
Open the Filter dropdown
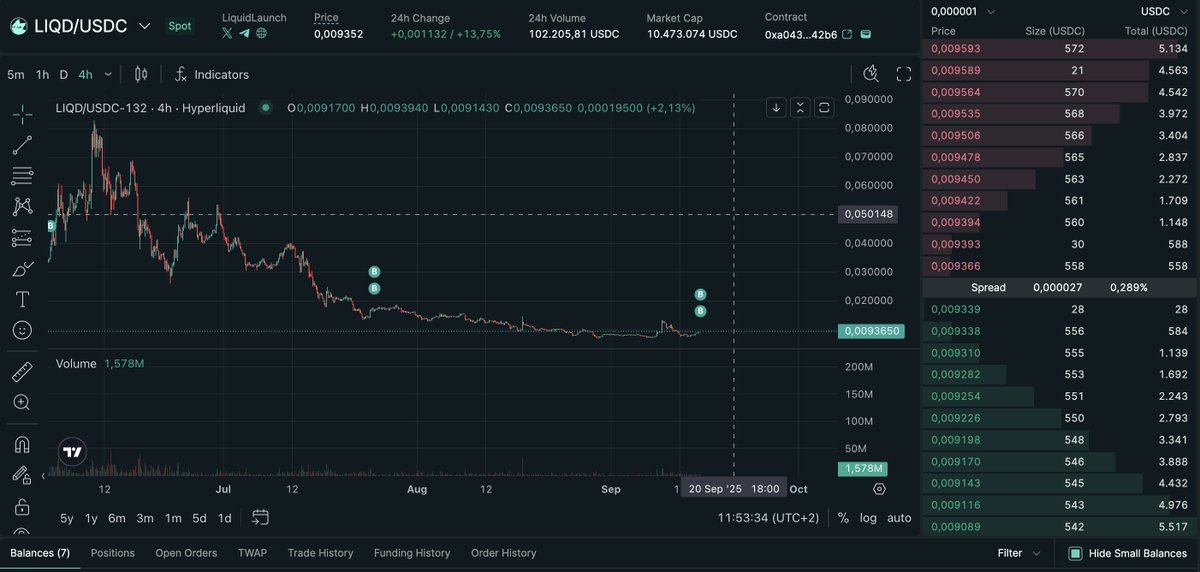pyautogui.click(x=1019, y=553)
